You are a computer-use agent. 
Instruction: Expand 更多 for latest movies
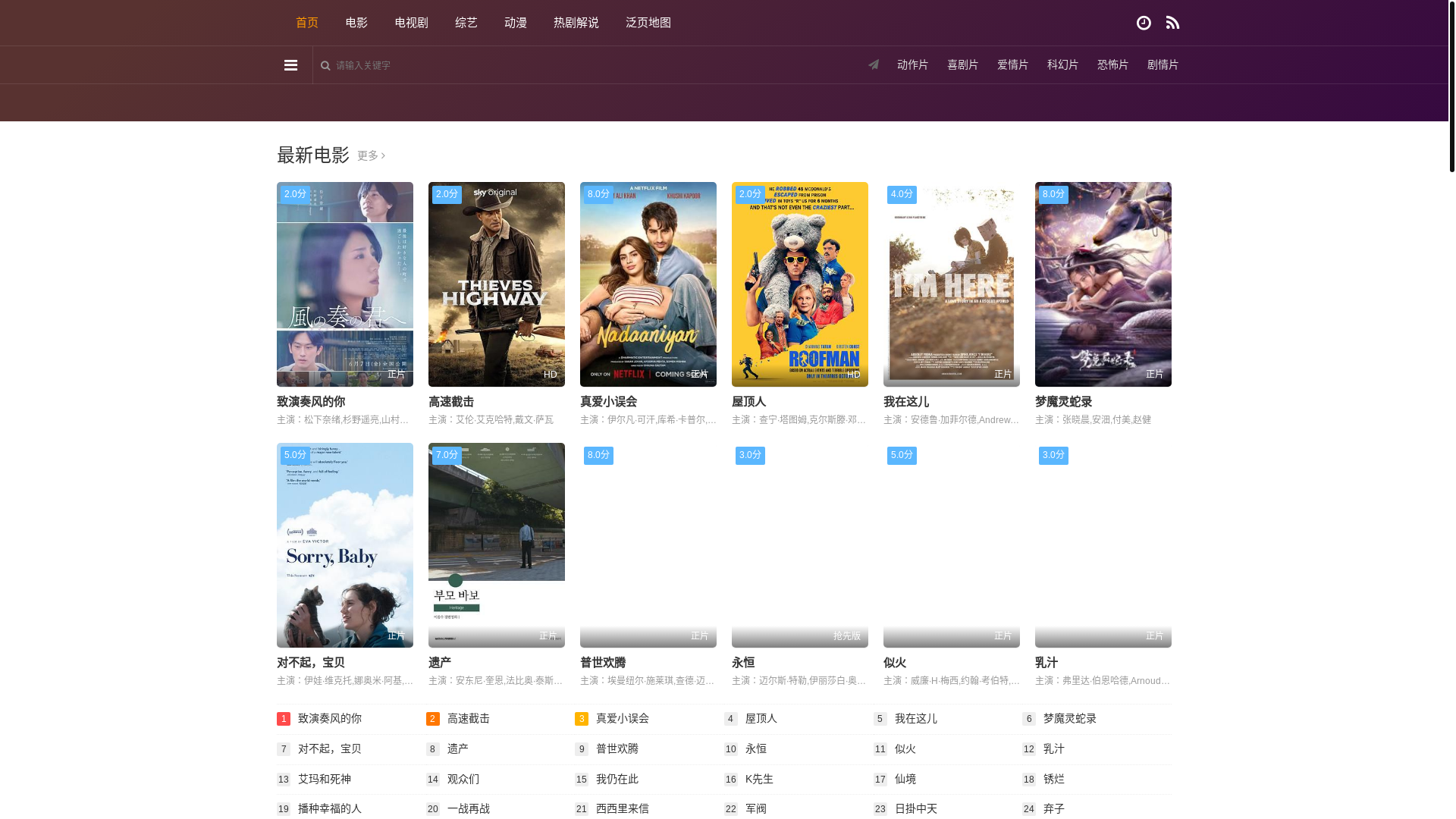(371, 155)
